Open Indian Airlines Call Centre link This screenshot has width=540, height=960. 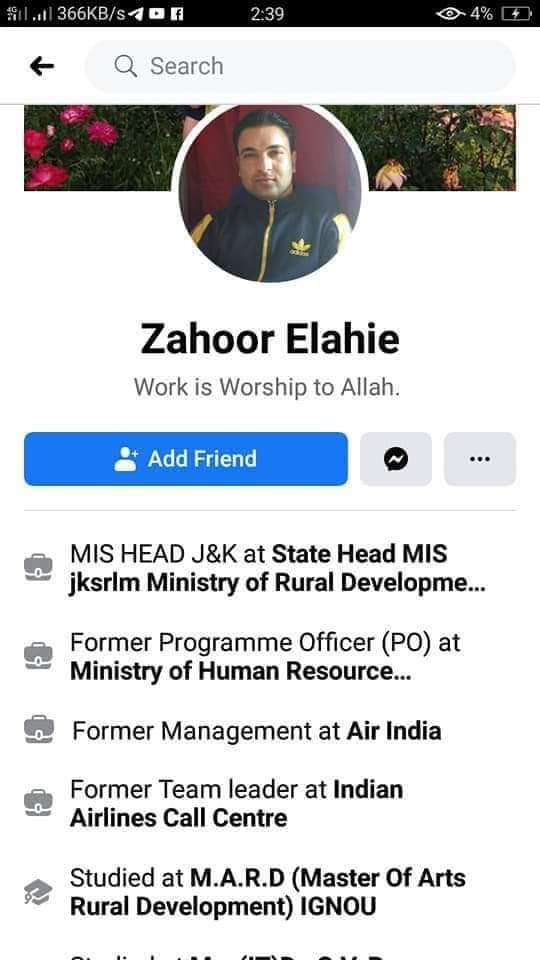236,803
